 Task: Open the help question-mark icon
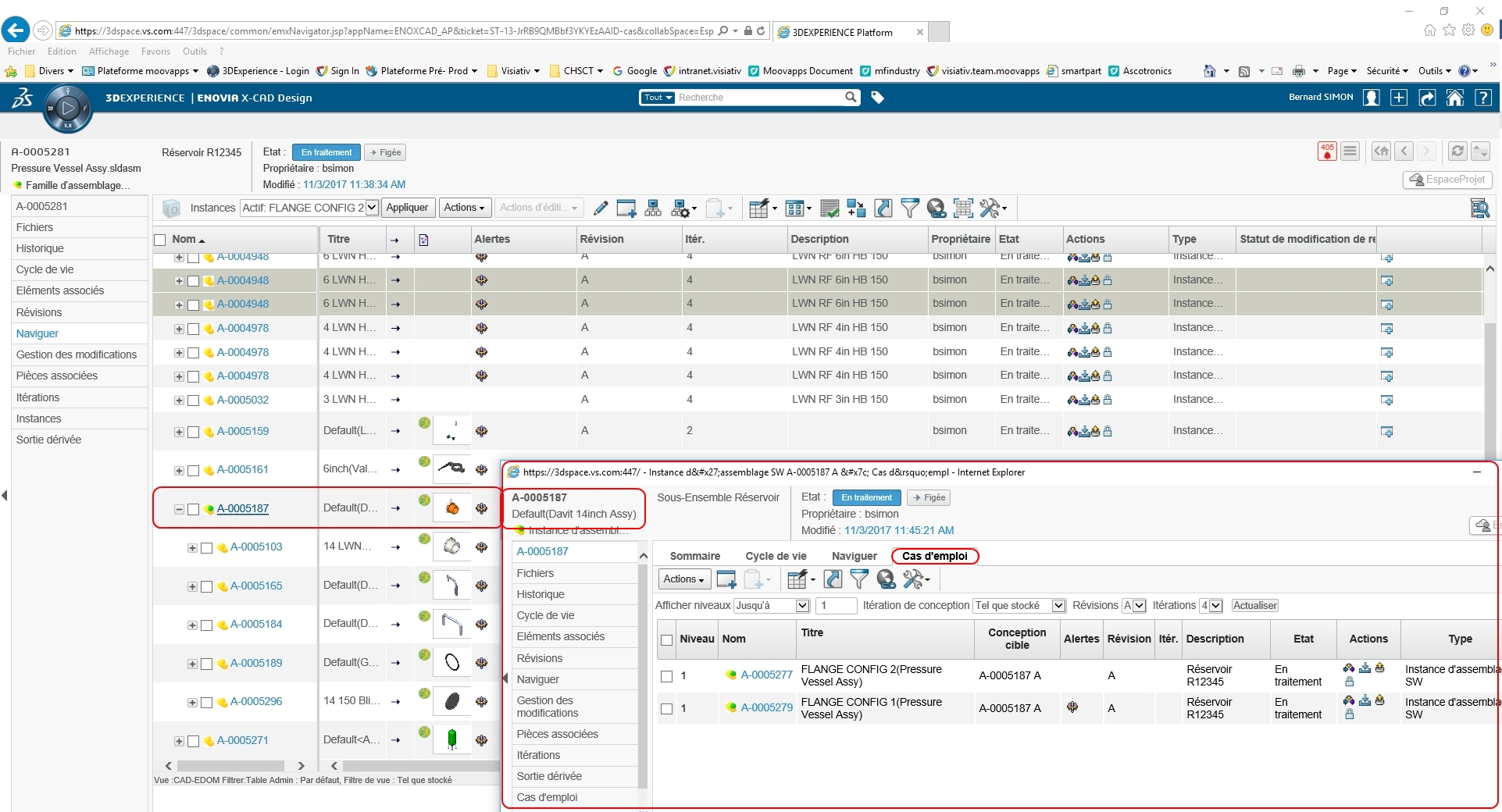[1483, 98]
